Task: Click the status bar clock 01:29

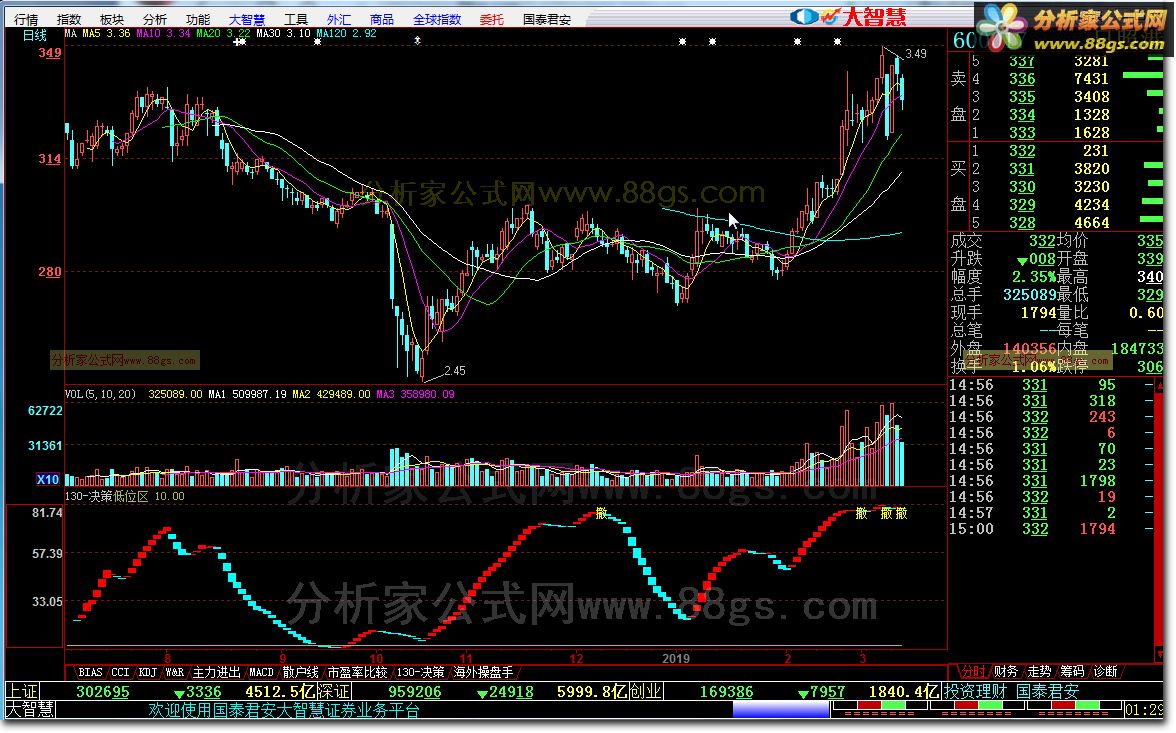Action: pos(1144,710)
